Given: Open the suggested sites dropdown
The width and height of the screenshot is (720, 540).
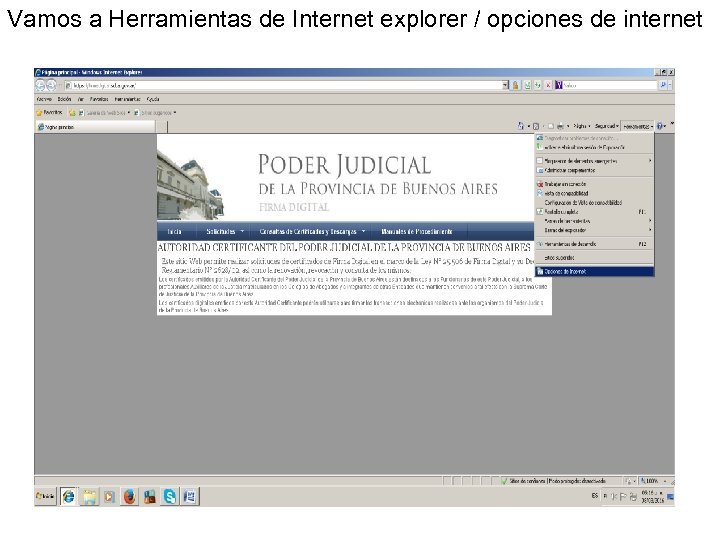Looking at the screenshot, I should (155, 112).
